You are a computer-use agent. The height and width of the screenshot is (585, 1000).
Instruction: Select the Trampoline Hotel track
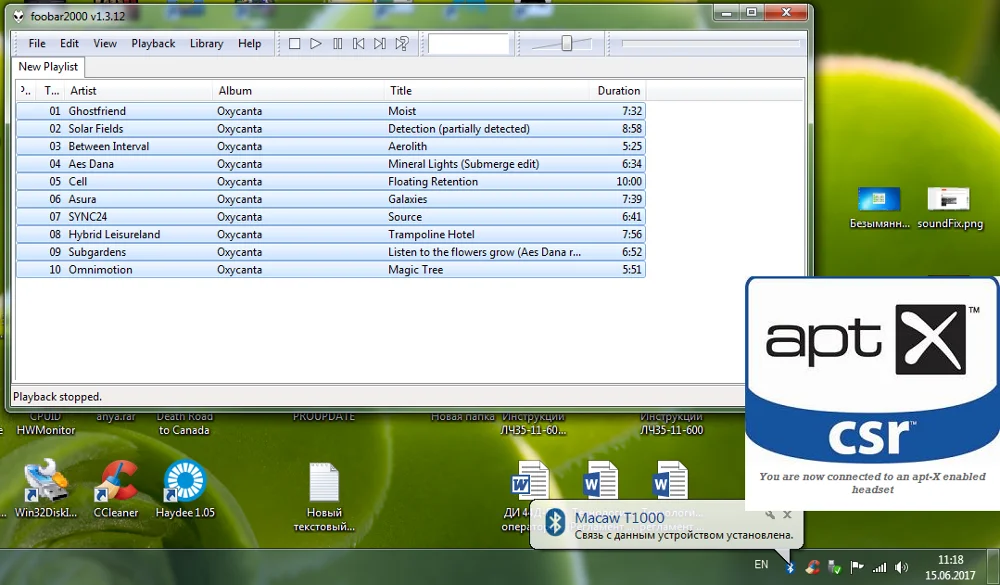point(330,235)
